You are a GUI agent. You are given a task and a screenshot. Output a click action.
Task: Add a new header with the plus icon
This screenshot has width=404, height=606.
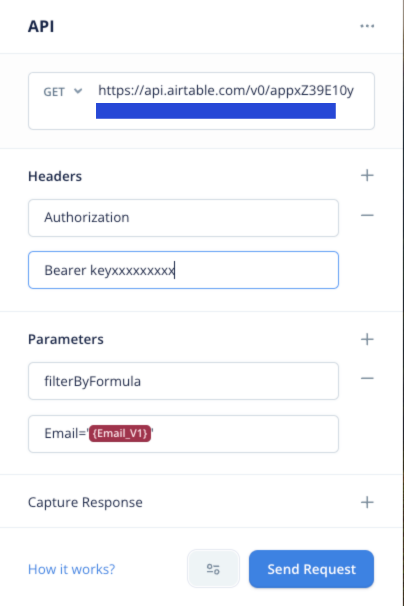367,175
